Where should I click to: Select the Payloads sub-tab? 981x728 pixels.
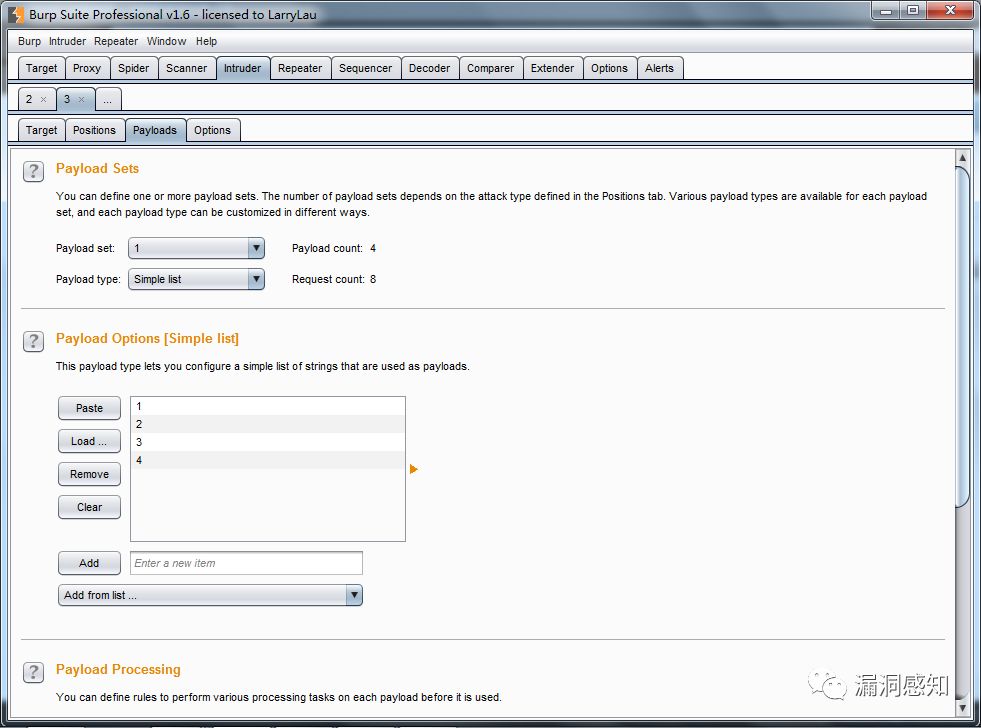pyautogui.click(x=155, y=130)
